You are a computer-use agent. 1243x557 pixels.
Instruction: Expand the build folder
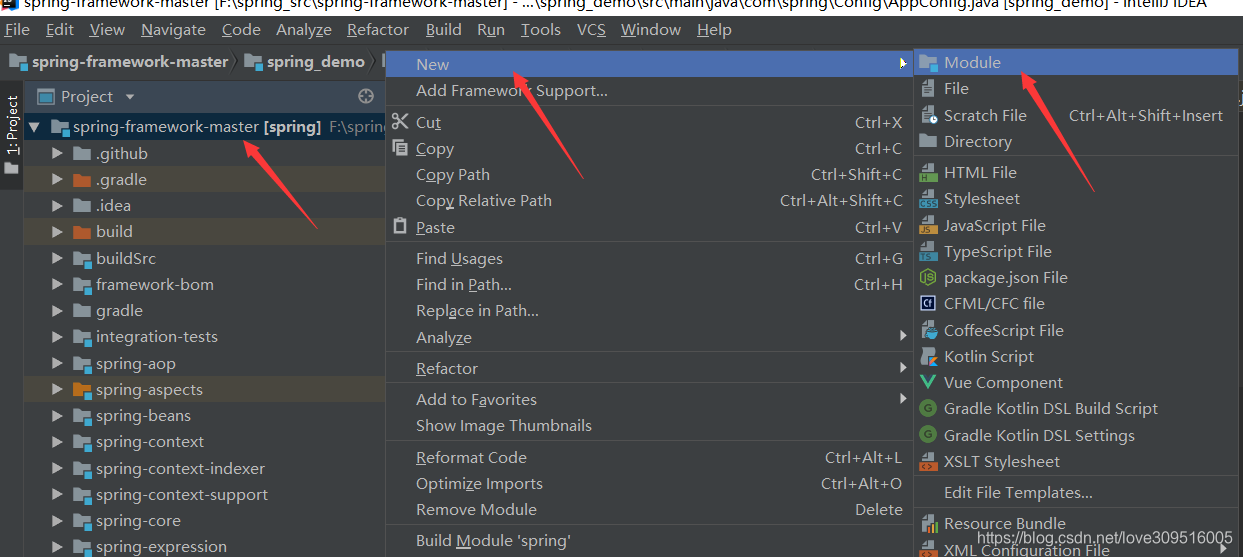click(57, 232)
